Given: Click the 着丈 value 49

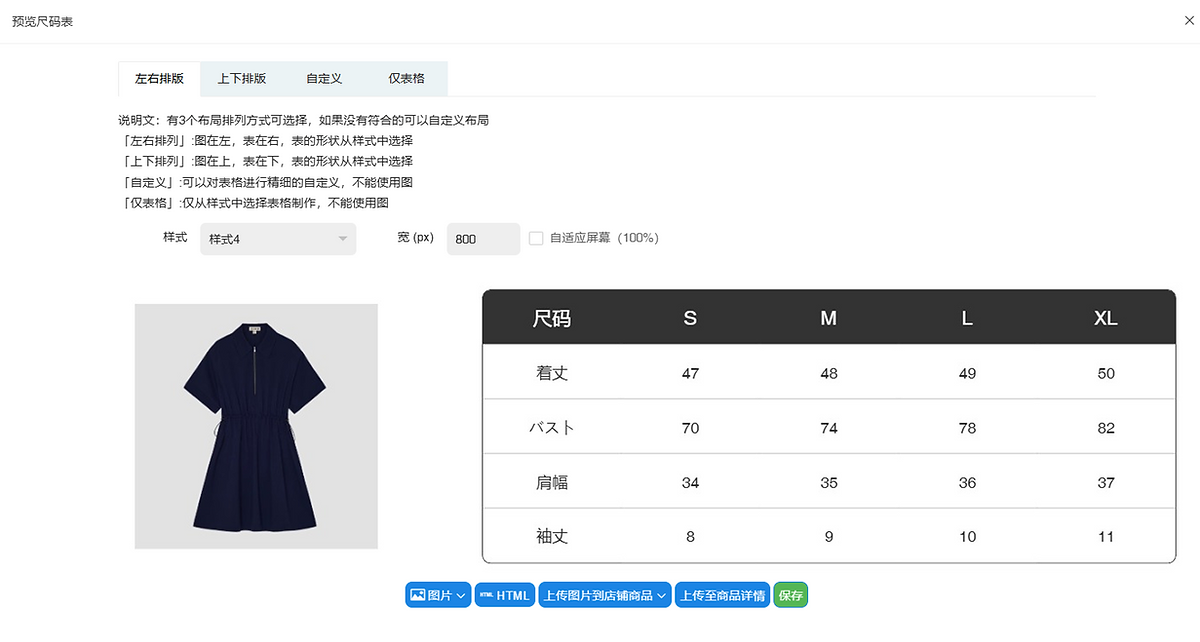Looking at the screenshot, I should point(967,373).
